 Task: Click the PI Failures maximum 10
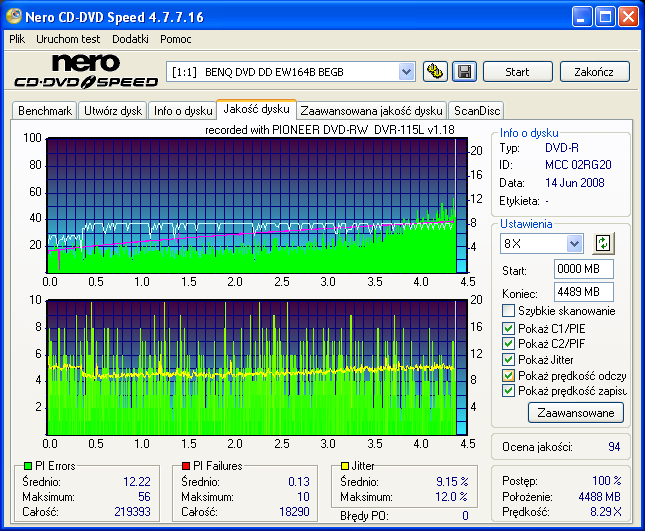click(x=303, y=497)
